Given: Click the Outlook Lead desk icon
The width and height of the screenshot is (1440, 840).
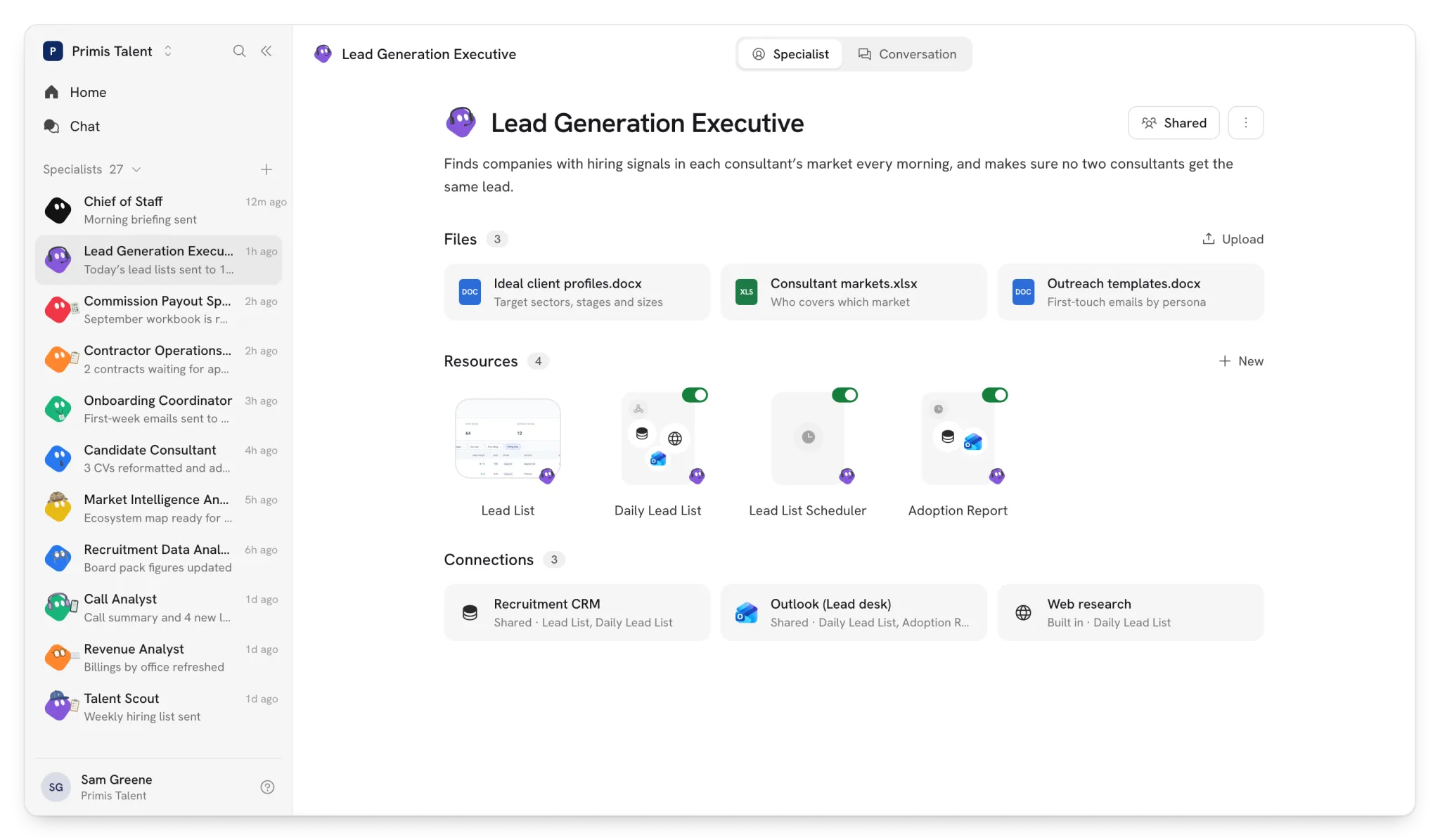Looking at the screenshot, I should [x=747, y=613].
